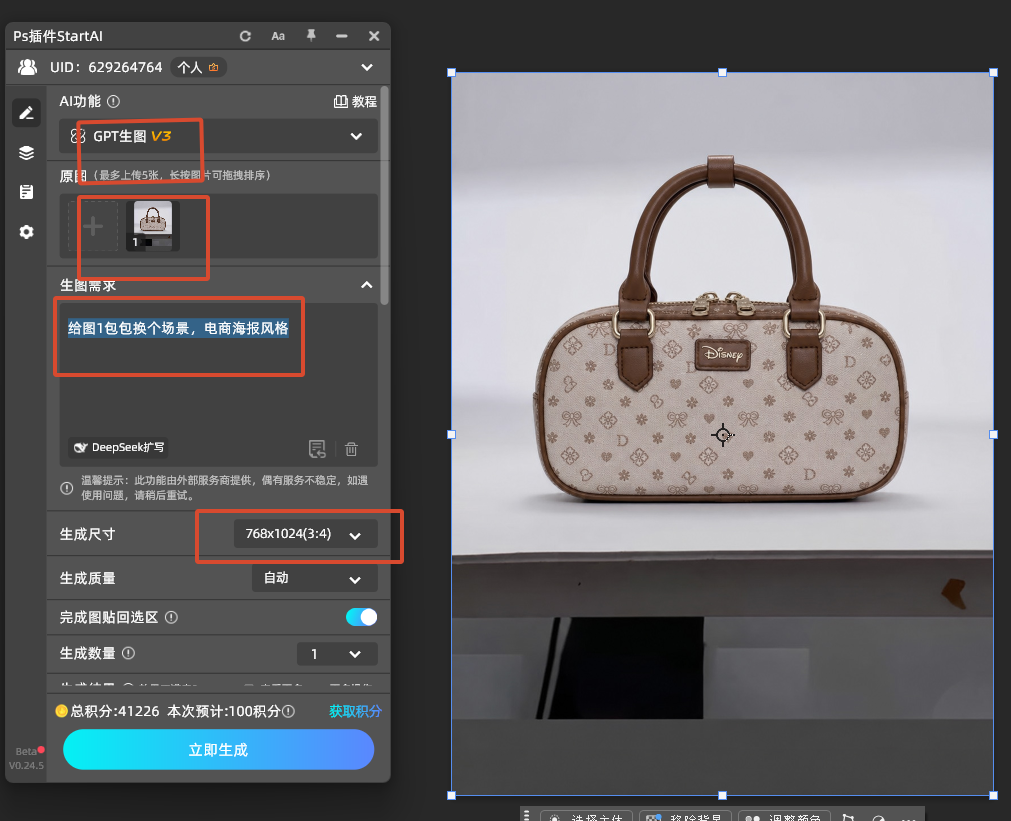Screen dimensions: 1011x821
Task: Click the plus box to add source image
Action: [93, 226]
